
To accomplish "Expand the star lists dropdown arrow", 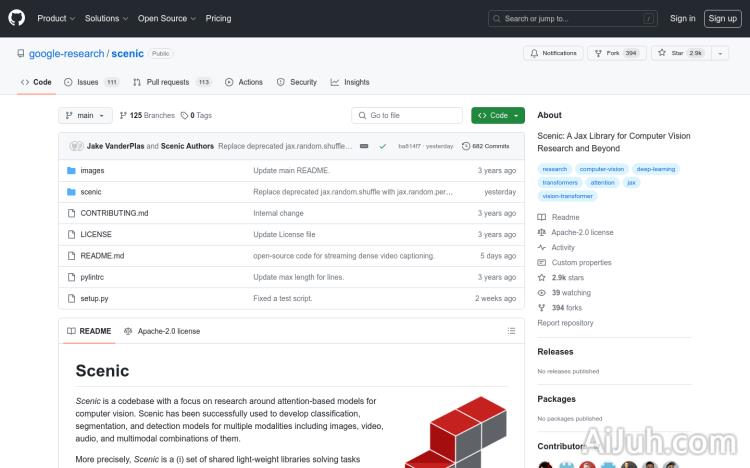I will (720, 53).
